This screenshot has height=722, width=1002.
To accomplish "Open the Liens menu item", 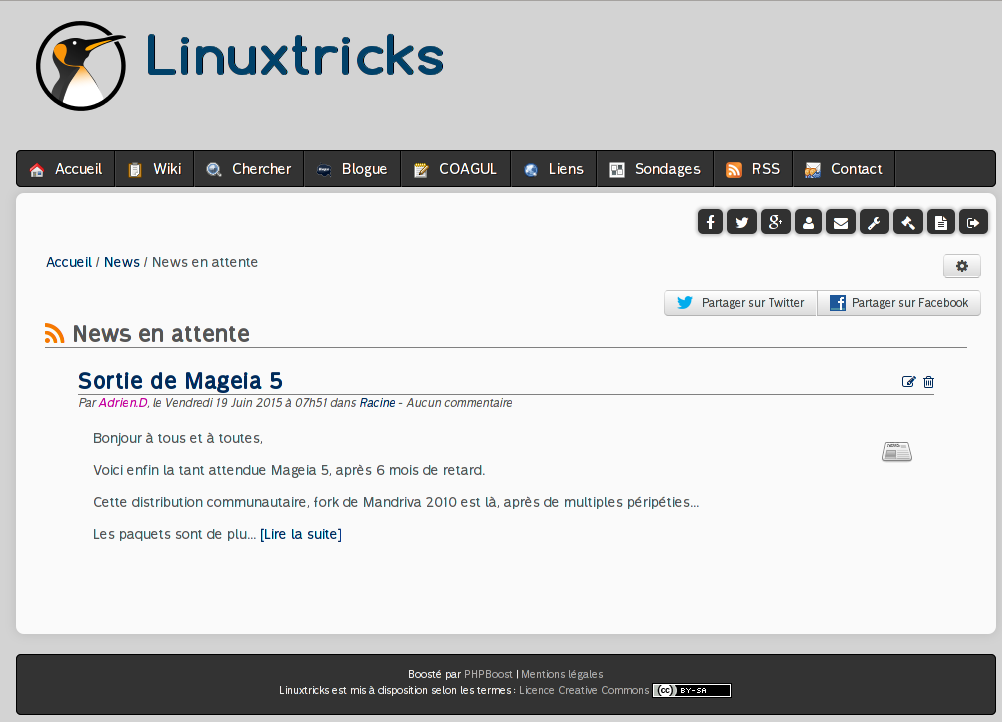I will click(x=554, y=169).
